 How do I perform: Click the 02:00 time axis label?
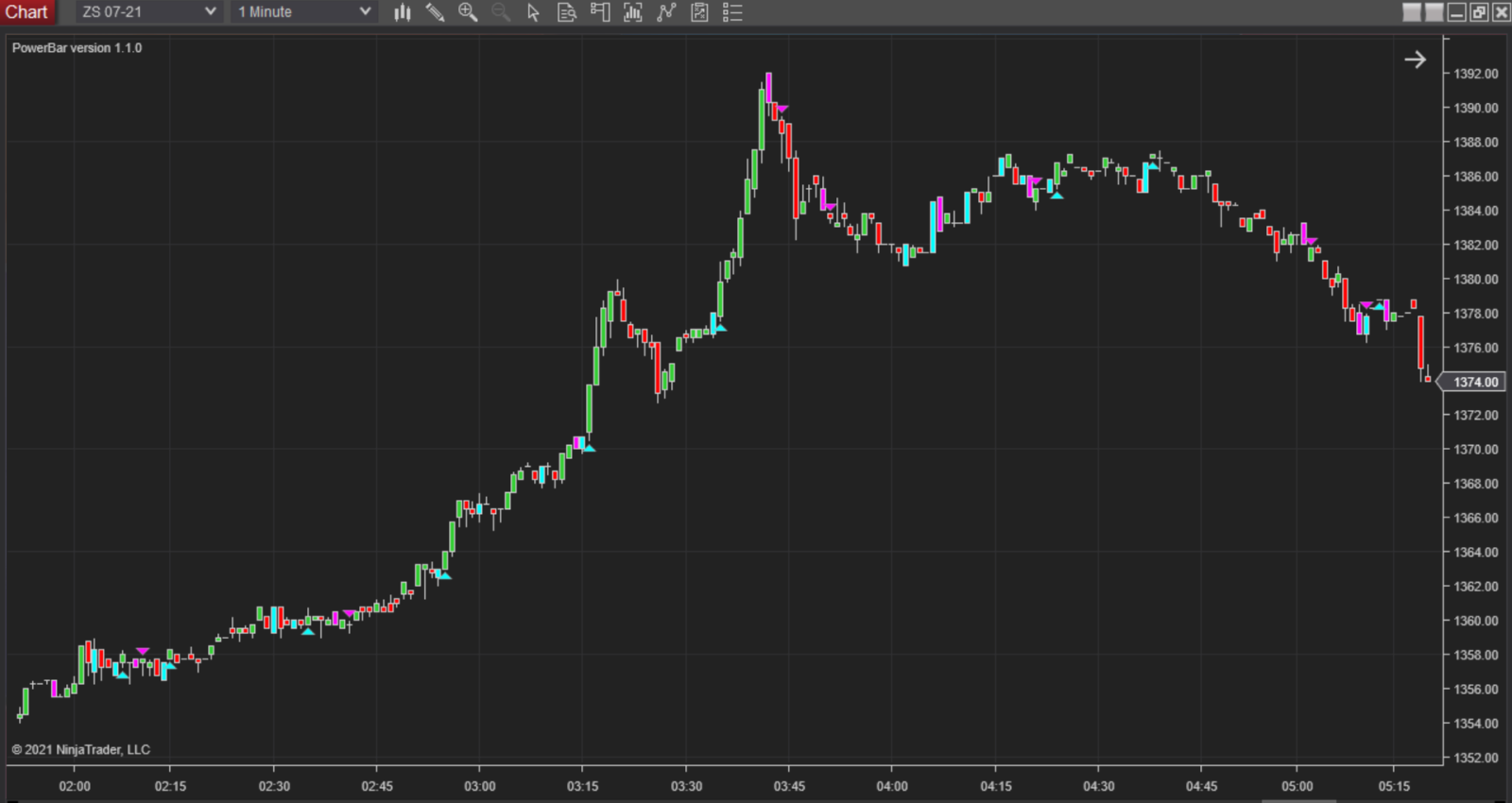tap(75, 786)
